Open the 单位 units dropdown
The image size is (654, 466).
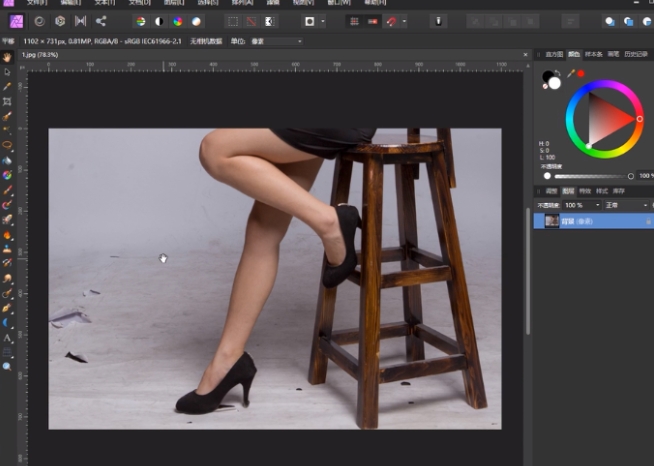point(276,41)
